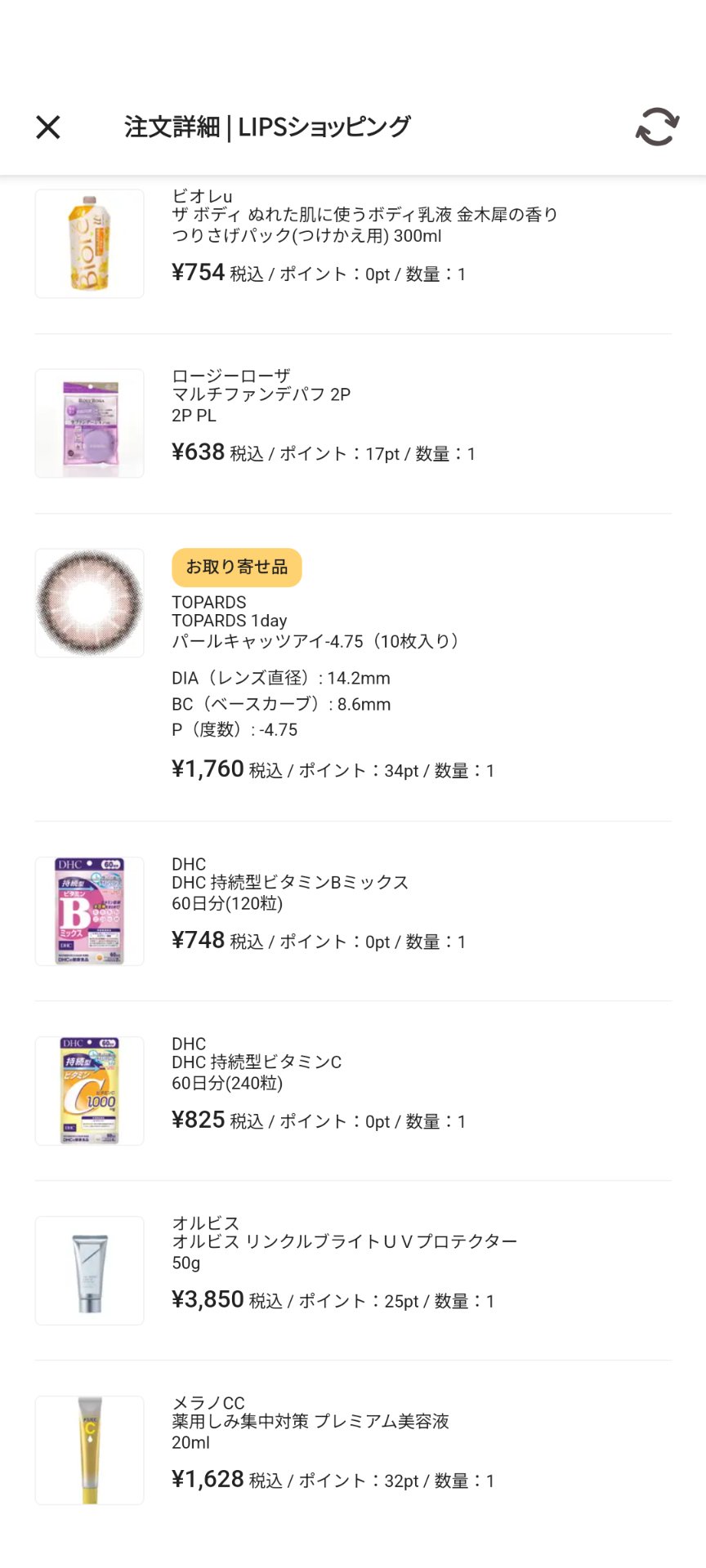The height and width of the screenshot is (1568, 706).
Task: Open the Rosy Rosa puff product image
Action: pos(90,423)
